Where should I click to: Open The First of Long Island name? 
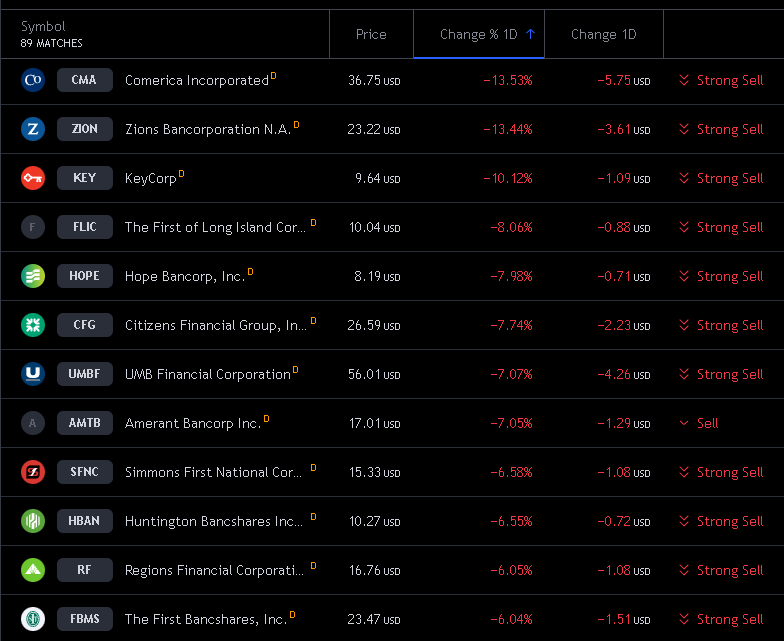point(215,228)
